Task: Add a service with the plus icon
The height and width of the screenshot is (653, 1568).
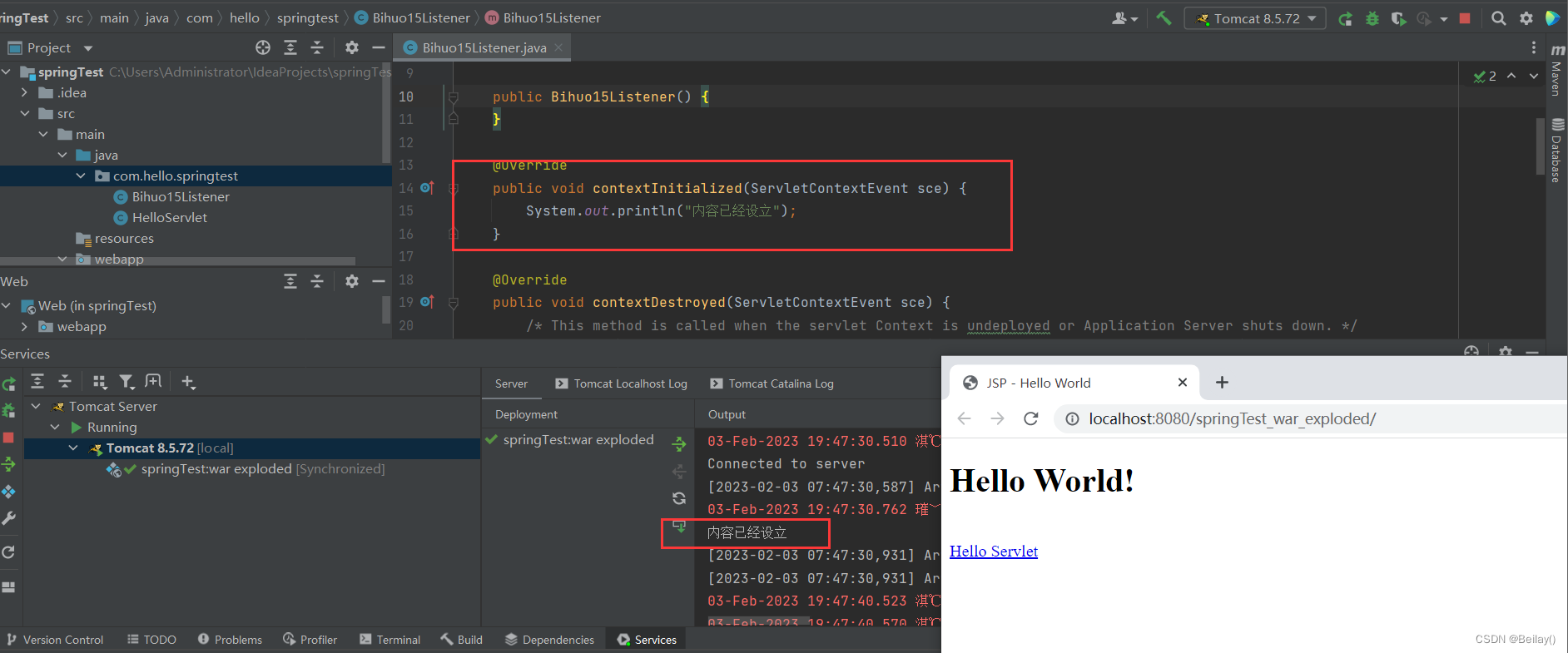Action: (188, 382)
